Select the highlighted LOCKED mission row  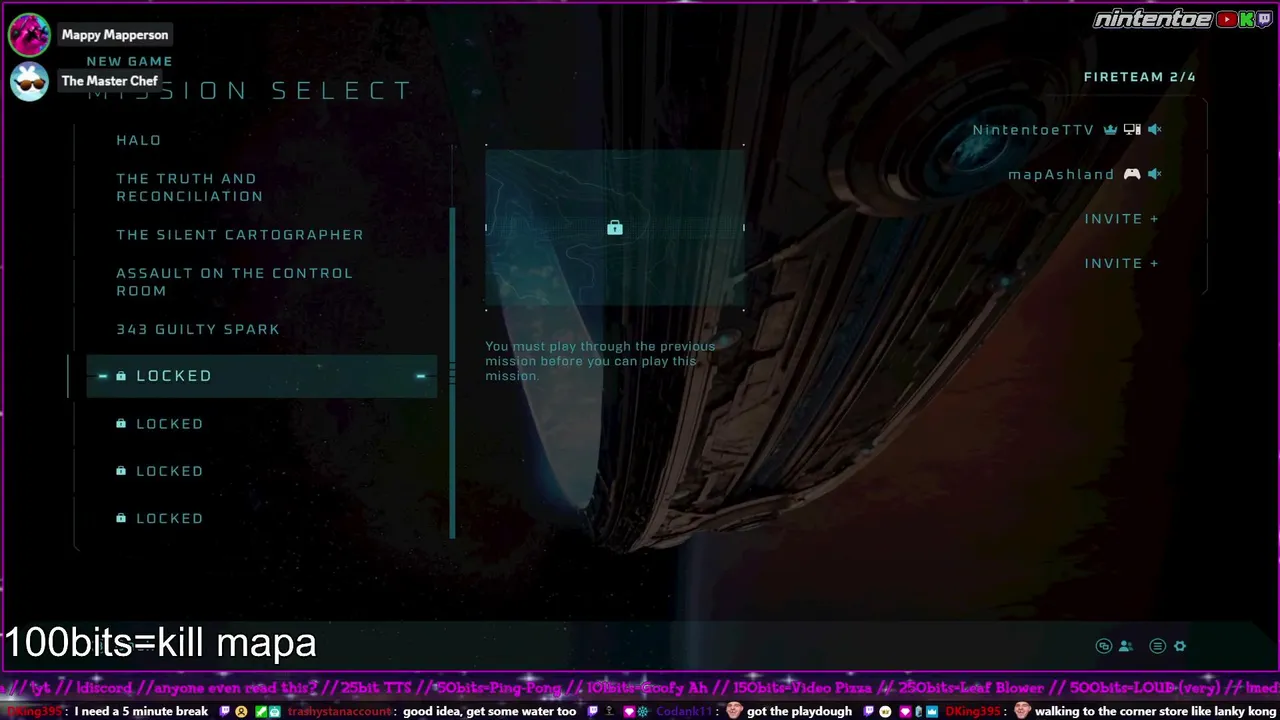coord(262,376)
